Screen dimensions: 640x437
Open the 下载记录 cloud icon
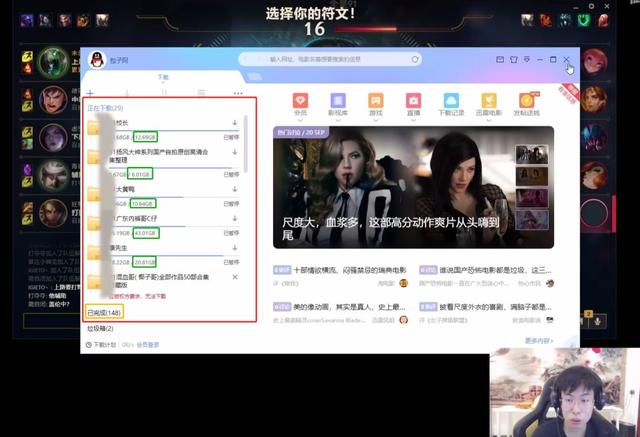point(451,100)
